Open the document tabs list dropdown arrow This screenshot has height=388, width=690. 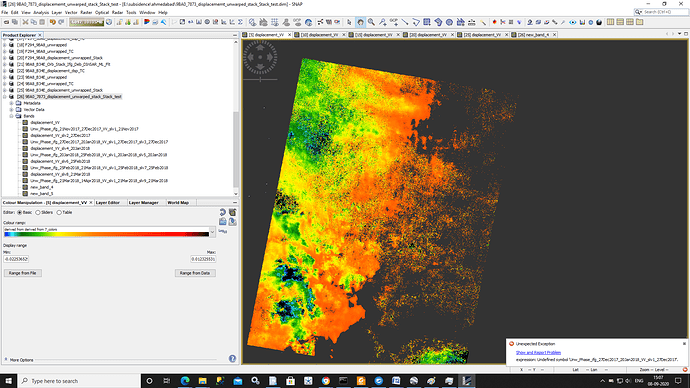tap(680, 34)
